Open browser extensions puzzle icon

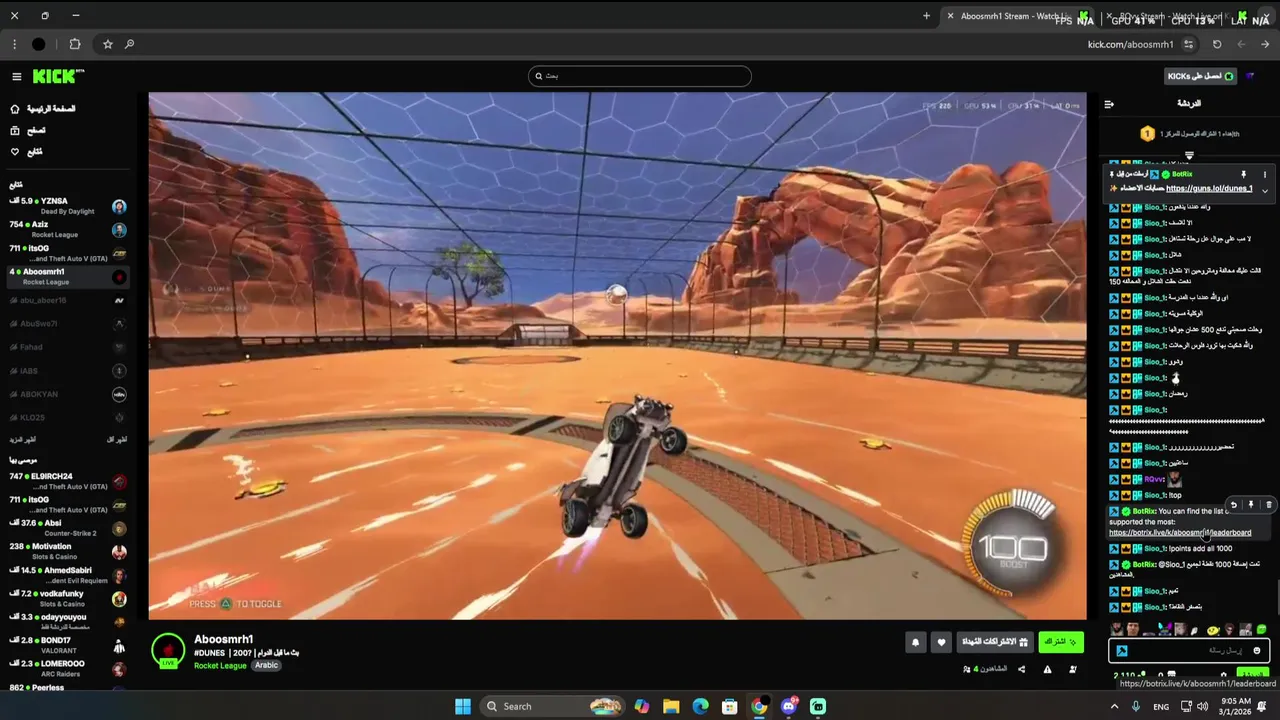point(75,44)
